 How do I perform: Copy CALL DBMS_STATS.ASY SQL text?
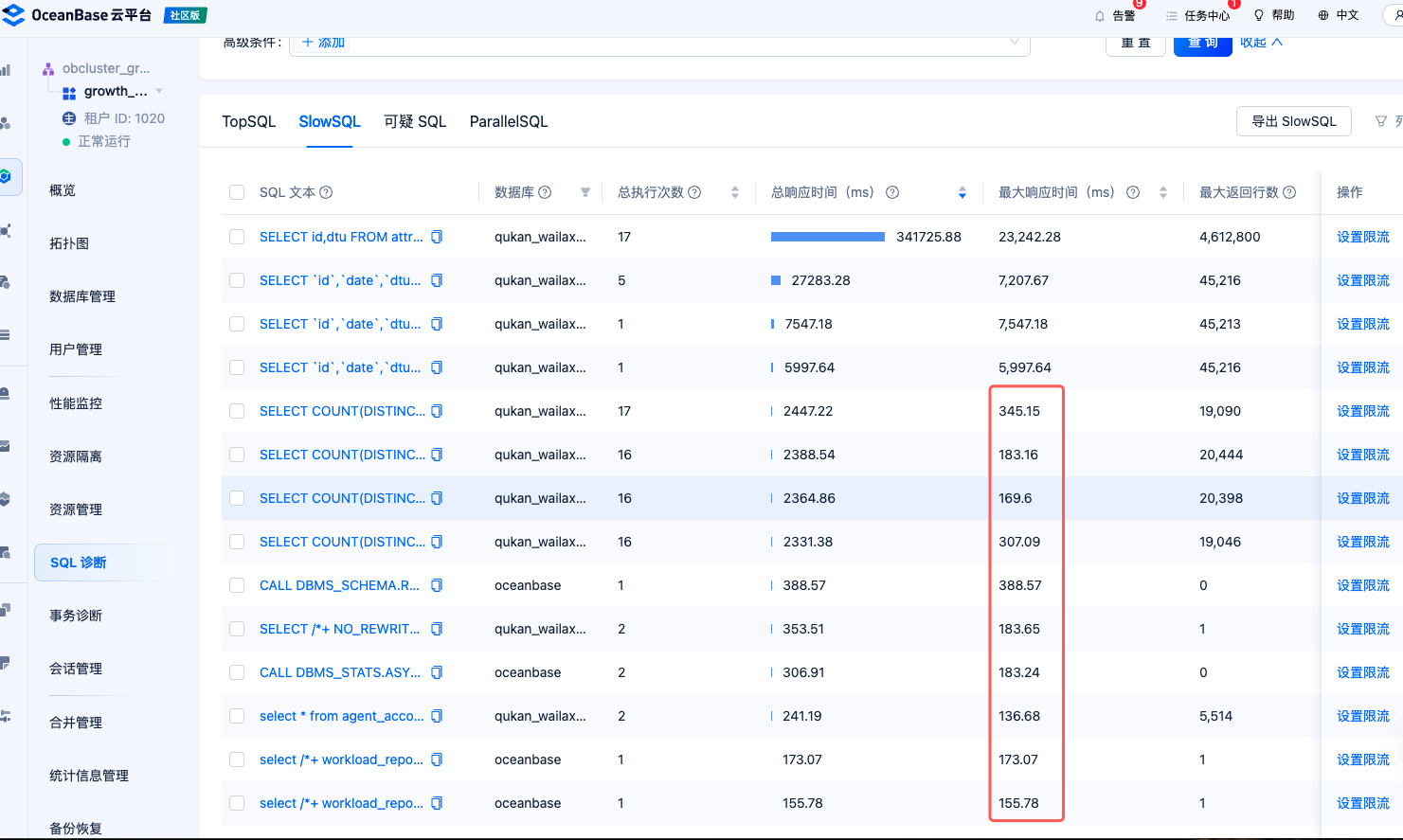tap(437, 672)
